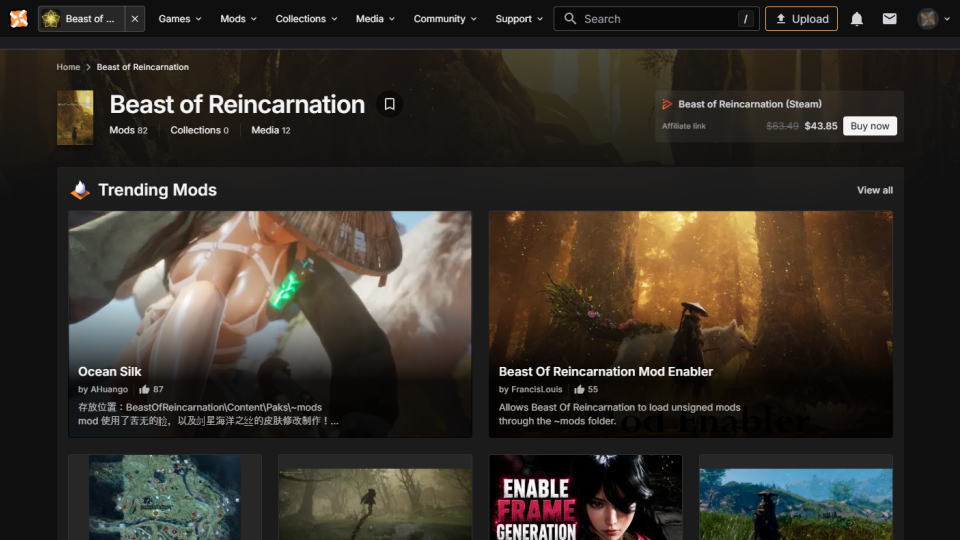Screen dimensions: 960x540
Task: Click the Mod Enabler description text
Action: [620, 414]
